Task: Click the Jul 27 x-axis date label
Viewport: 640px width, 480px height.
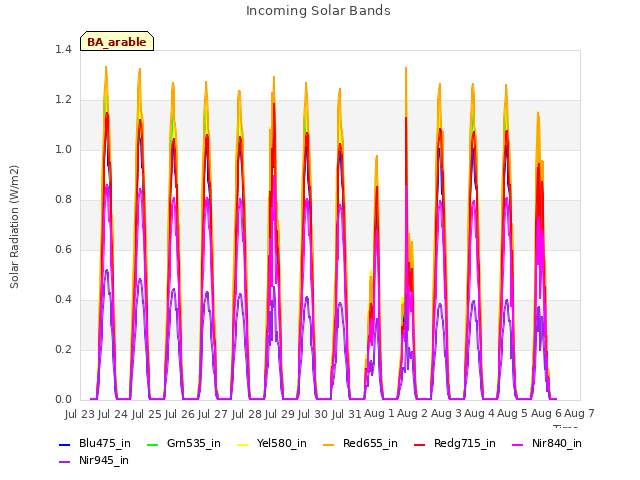Action: (213, 414)
